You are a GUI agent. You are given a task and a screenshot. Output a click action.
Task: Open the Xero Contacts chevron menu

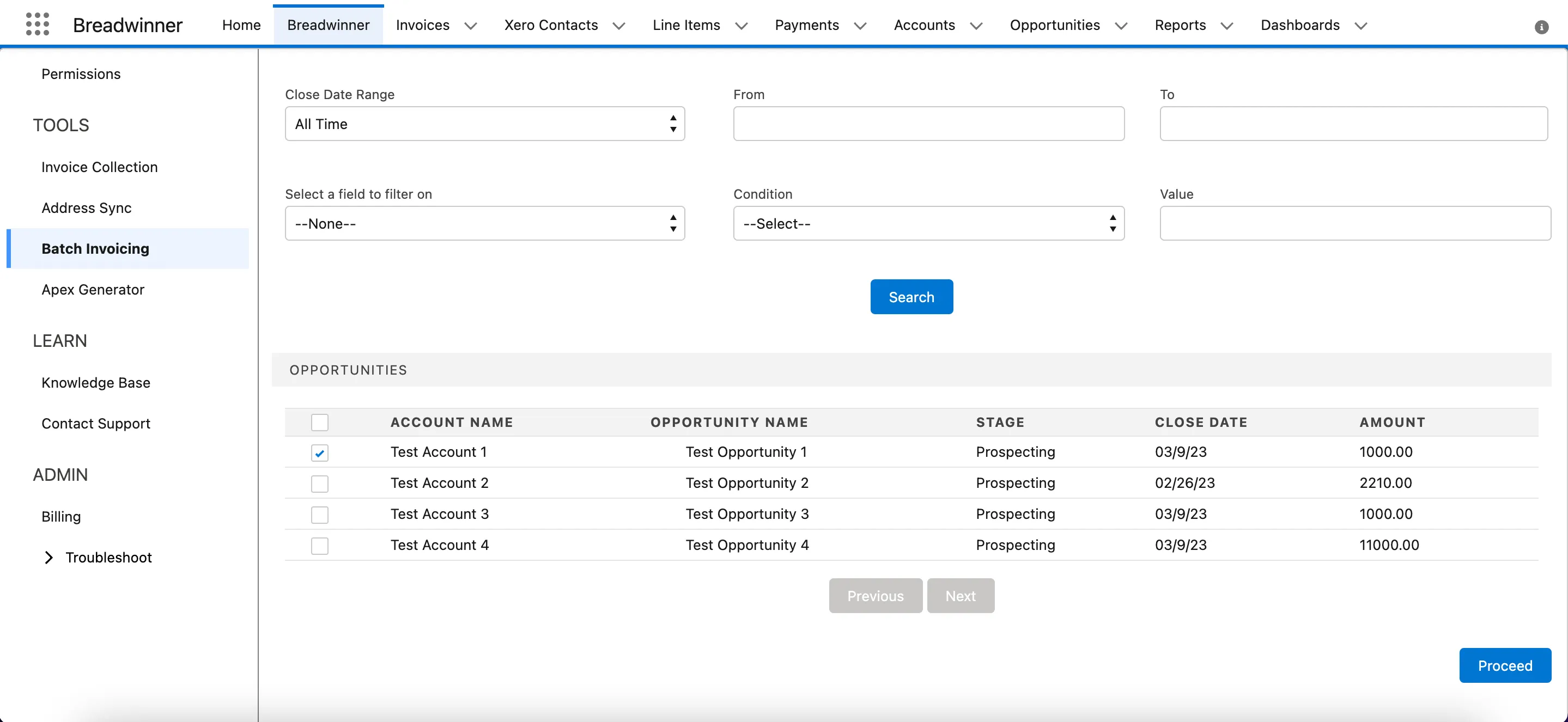pyautogui.click(x=619, y=26)
